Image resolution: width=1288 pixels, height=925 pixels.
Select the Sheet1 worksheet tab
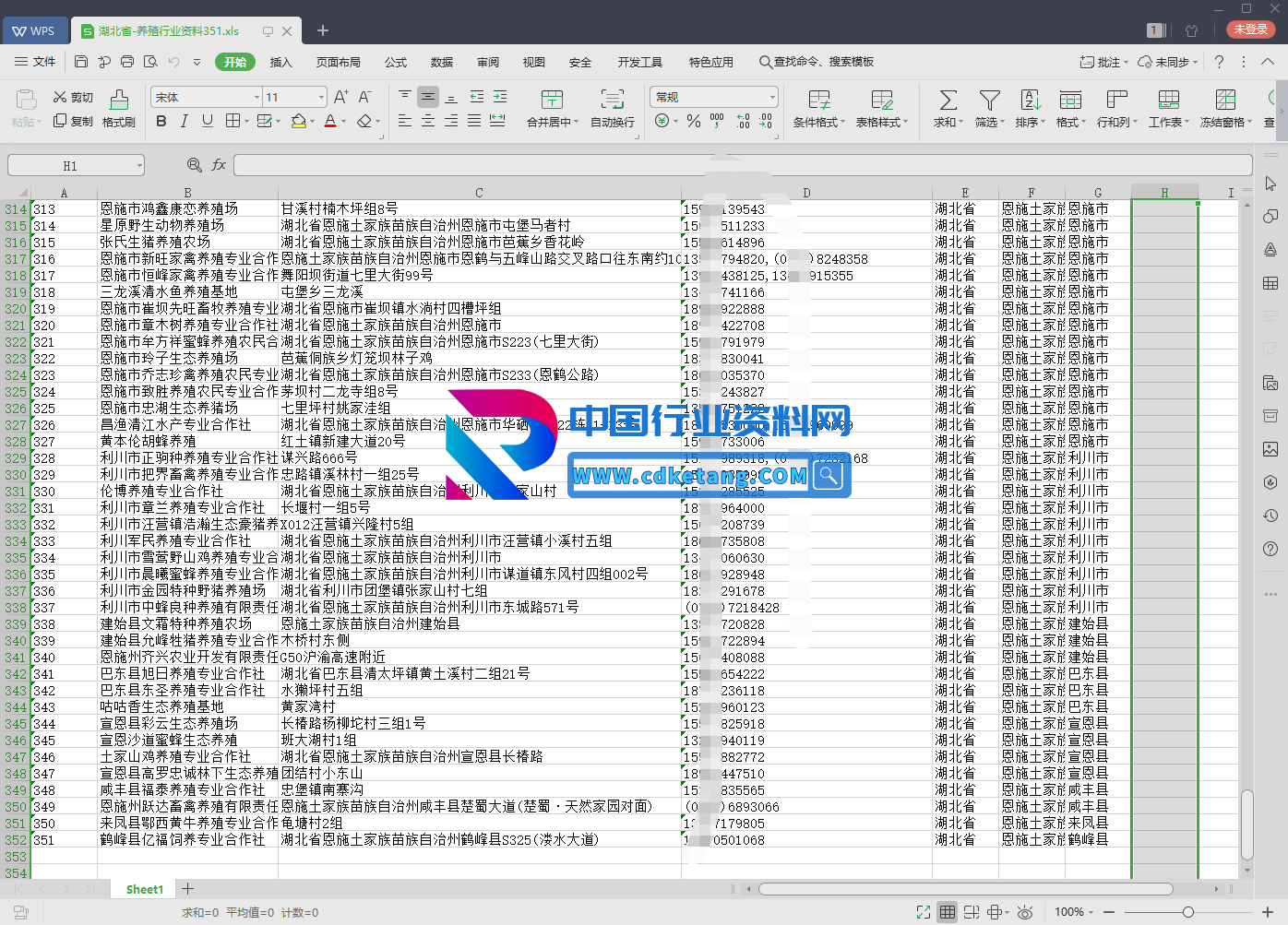[x=144, y=889]
